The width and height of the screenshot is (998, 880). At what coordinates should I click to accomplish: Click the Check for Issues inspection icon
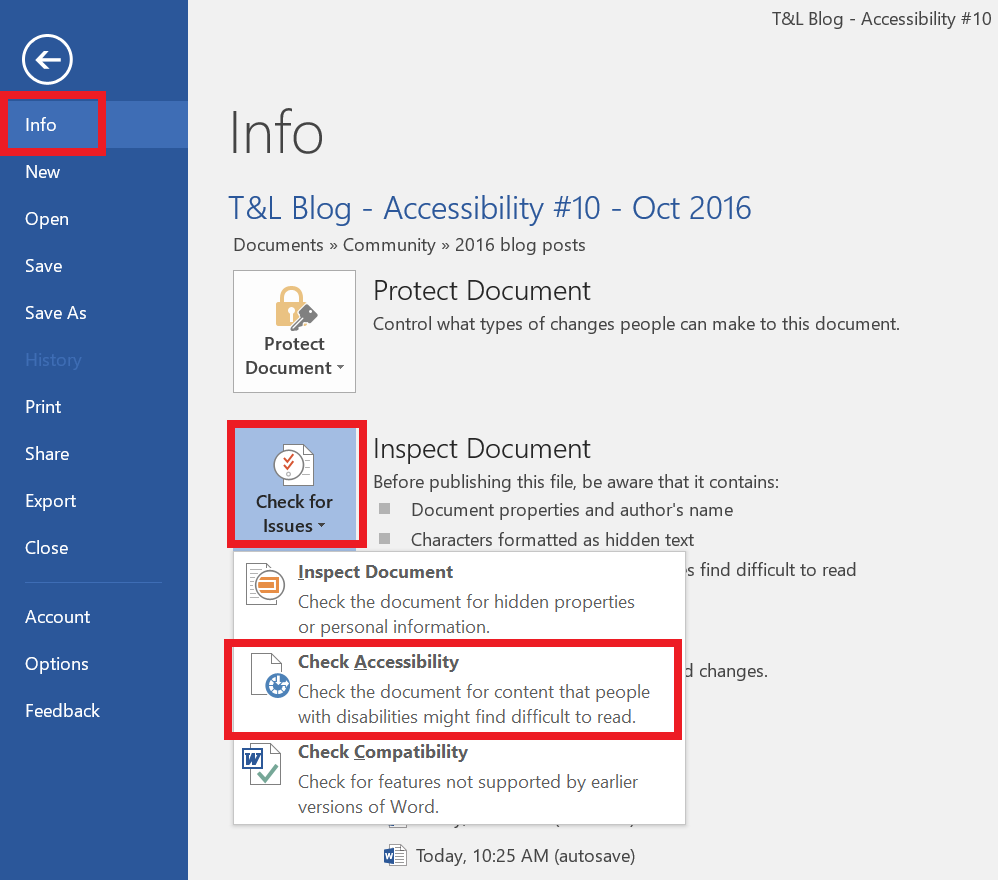(x=294, y=463)
